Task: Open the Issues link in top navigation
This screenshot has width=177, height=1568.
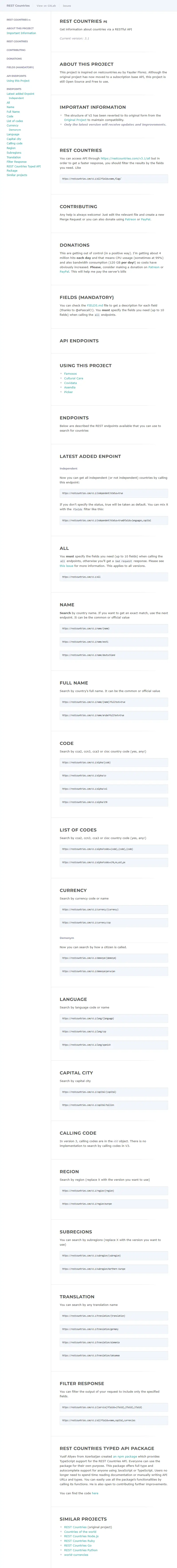Action: click(x=67, y=6)
